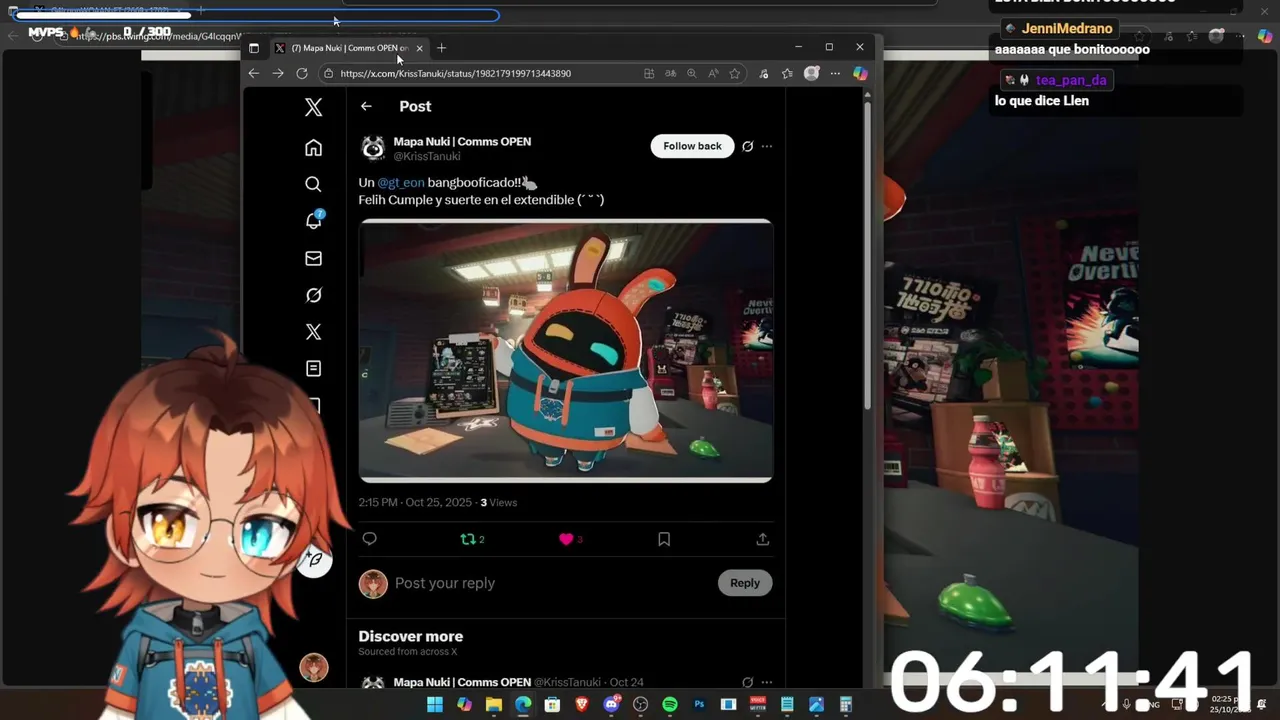1280x720 pixels.
Task: Click the Follow back button
Action: pos(692,146)
